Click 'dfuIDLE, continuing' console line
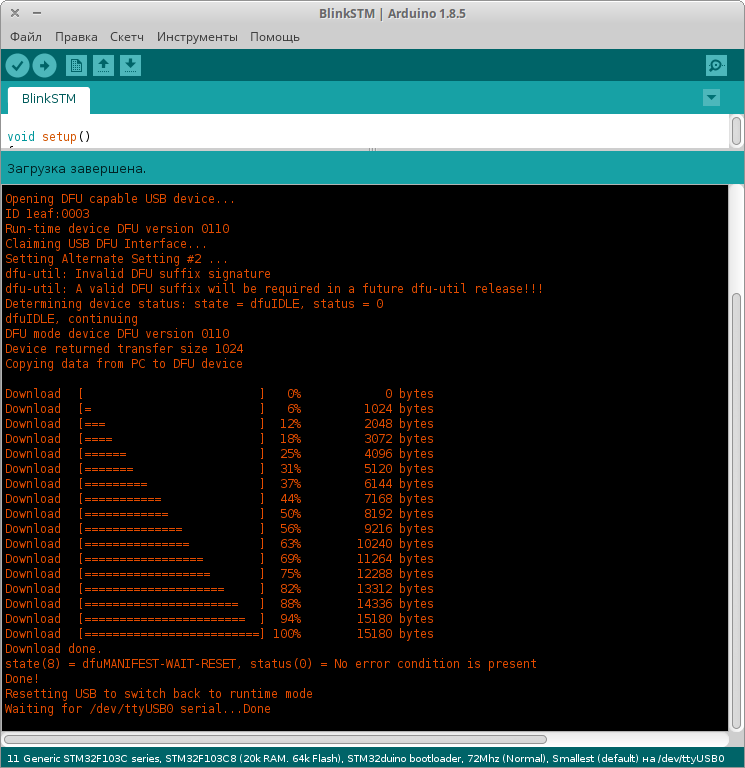Screen dimensions: 745x768 click(72, 319)
